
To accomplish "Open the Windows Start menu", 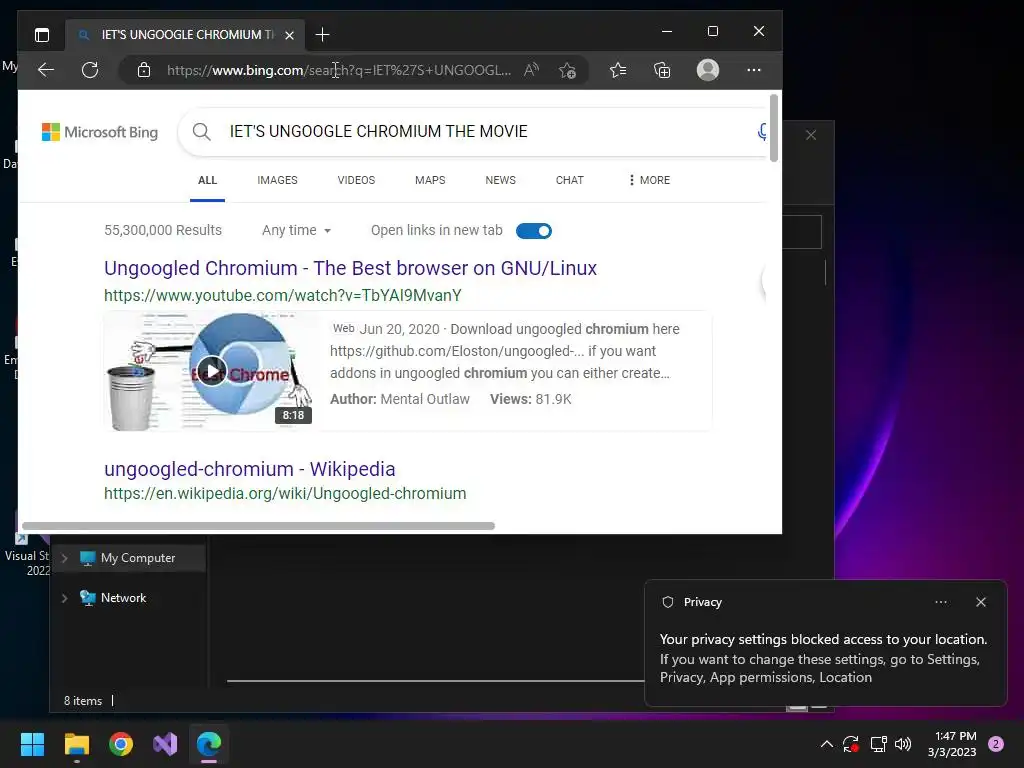I will (x=32, y=744).
